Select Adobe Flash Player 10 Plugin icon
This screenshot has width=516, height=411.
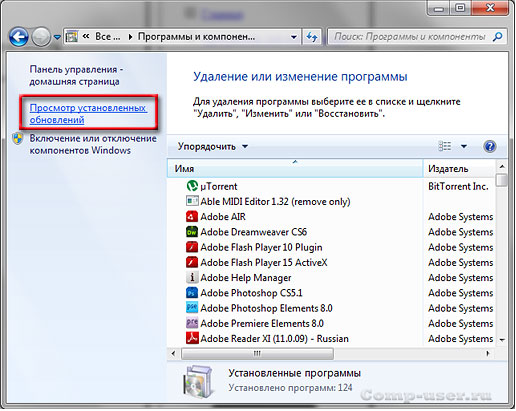[x=192, y=247]
